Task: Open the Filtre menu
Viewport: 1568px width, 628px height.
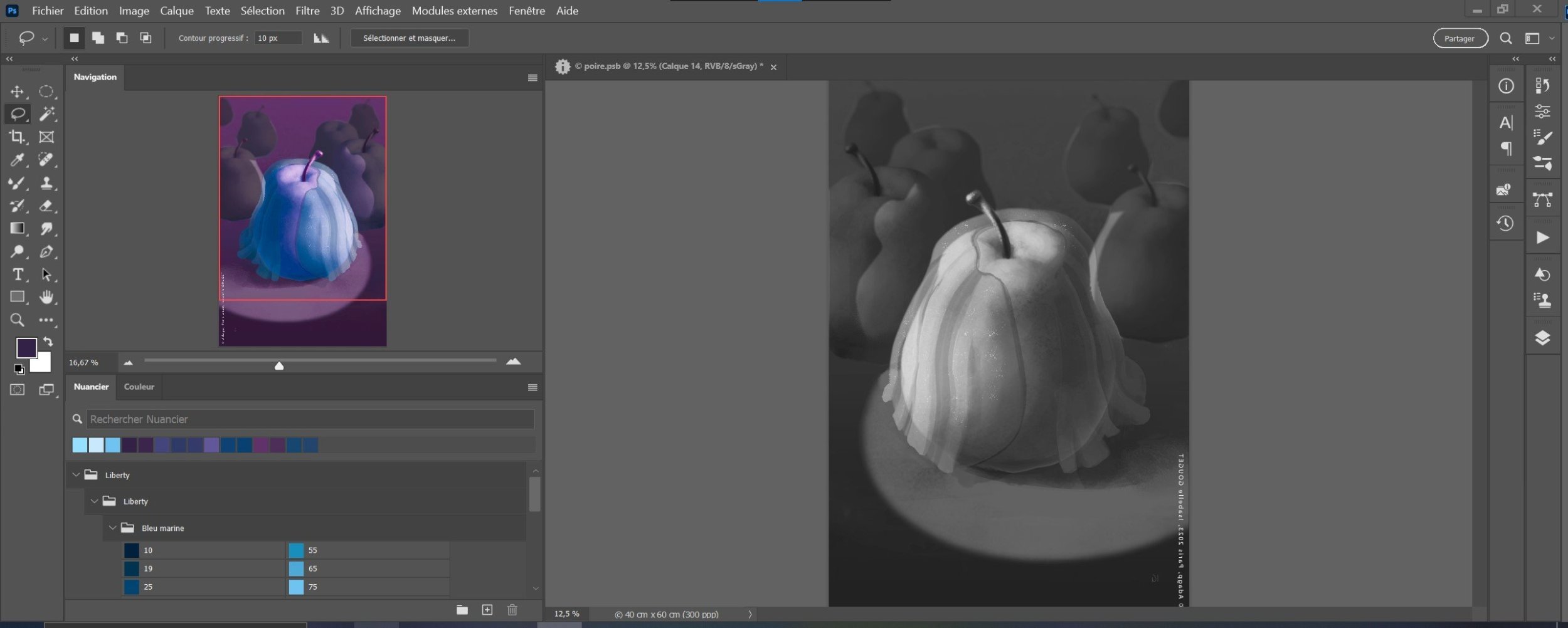Action: point(307,11)
